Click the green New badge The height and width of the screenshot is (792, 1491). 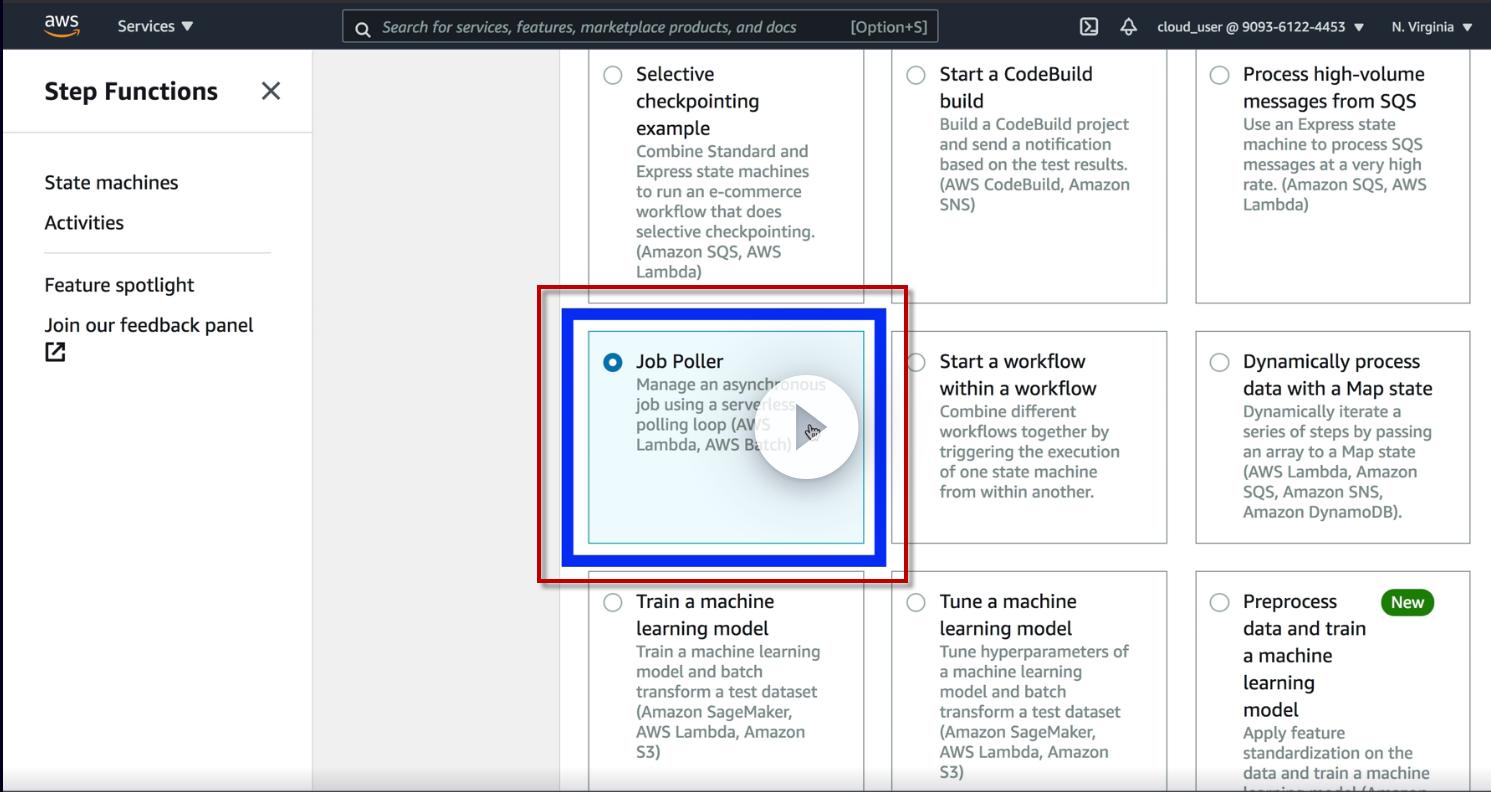pyautogui.click(x=1407, y=602)
